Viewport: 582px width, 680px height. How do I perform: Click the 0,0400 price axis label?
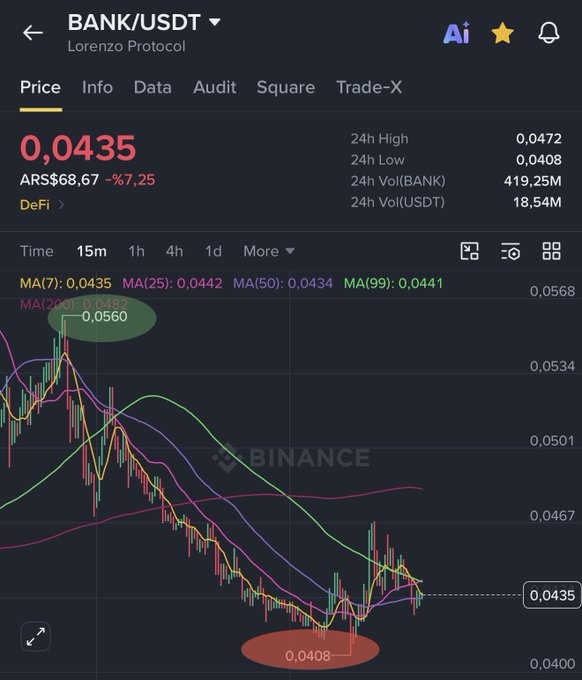coord(552,664)
